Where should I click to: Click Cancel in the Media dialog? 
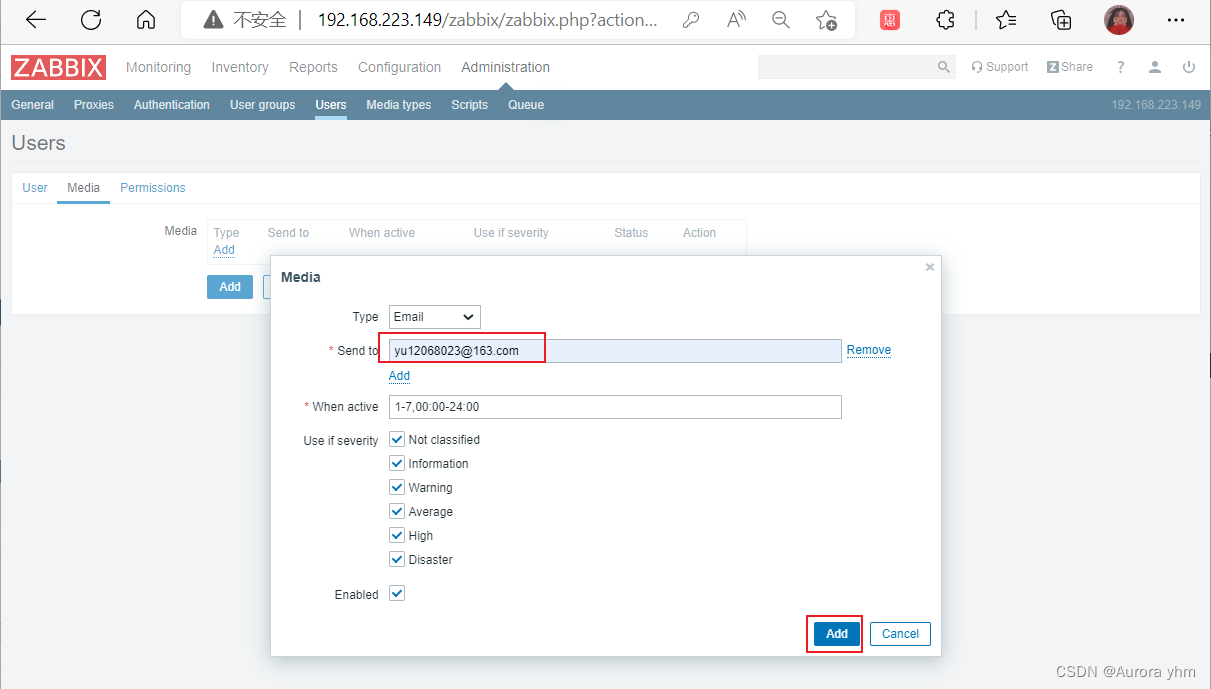tap(900, 634)
